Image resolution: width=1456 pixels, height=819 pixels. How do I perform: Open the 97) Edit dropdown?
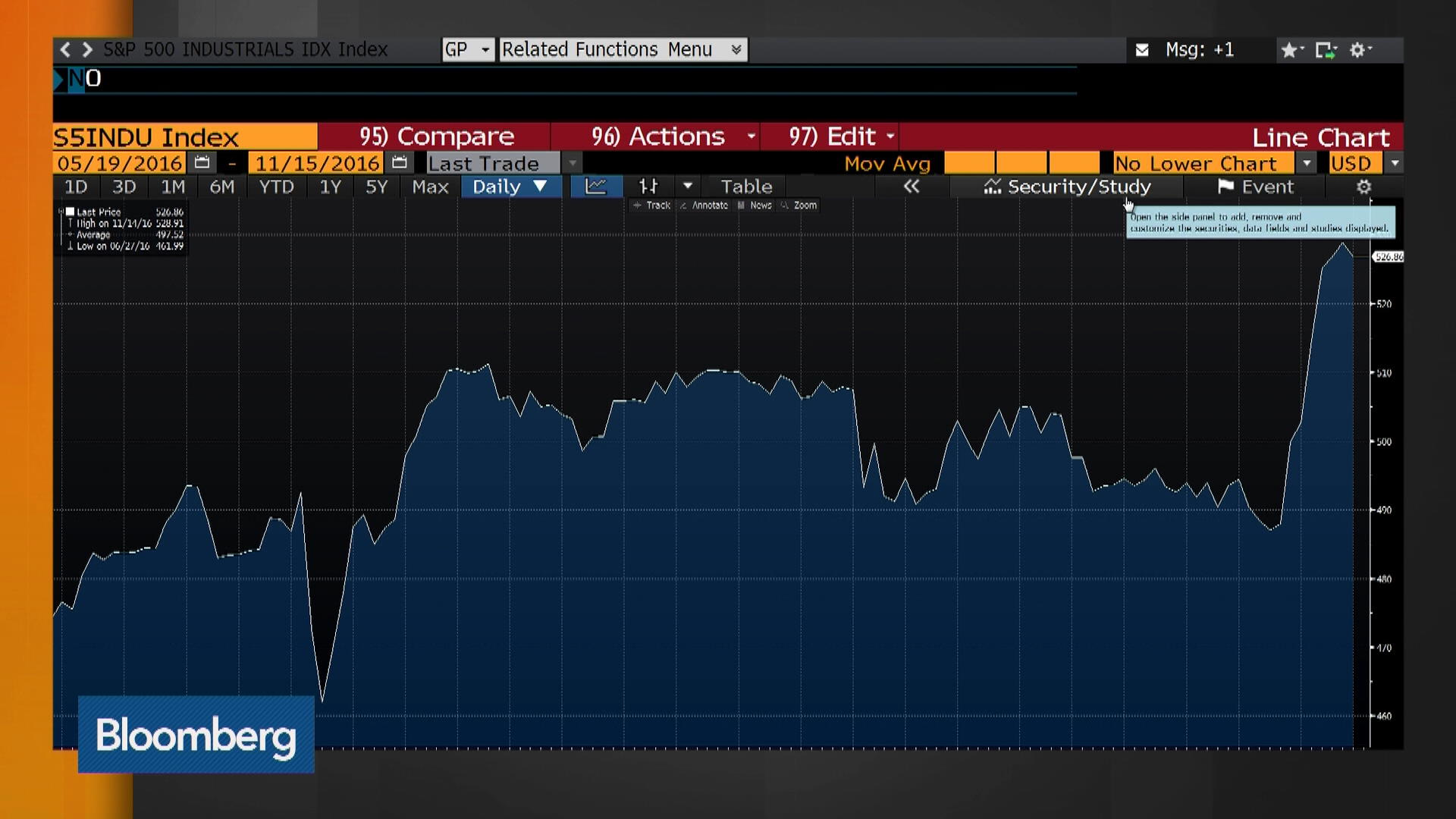pos(890,136)
